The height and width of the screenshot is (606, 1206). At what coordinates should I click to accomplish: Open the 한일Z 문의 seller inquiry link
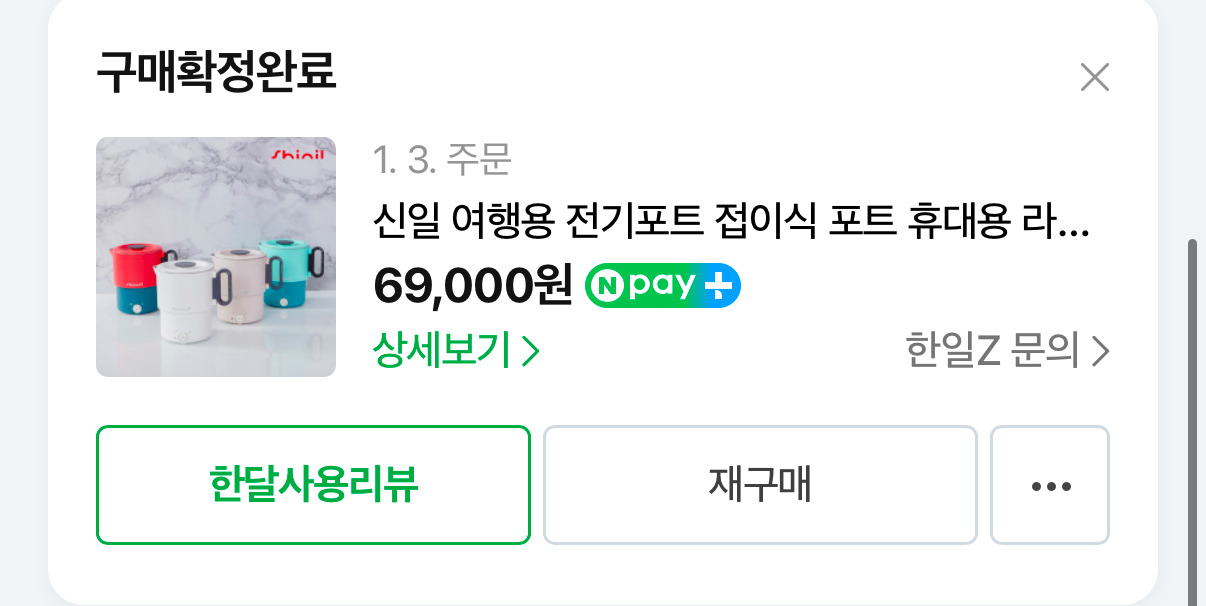(x=1007, y=351)
